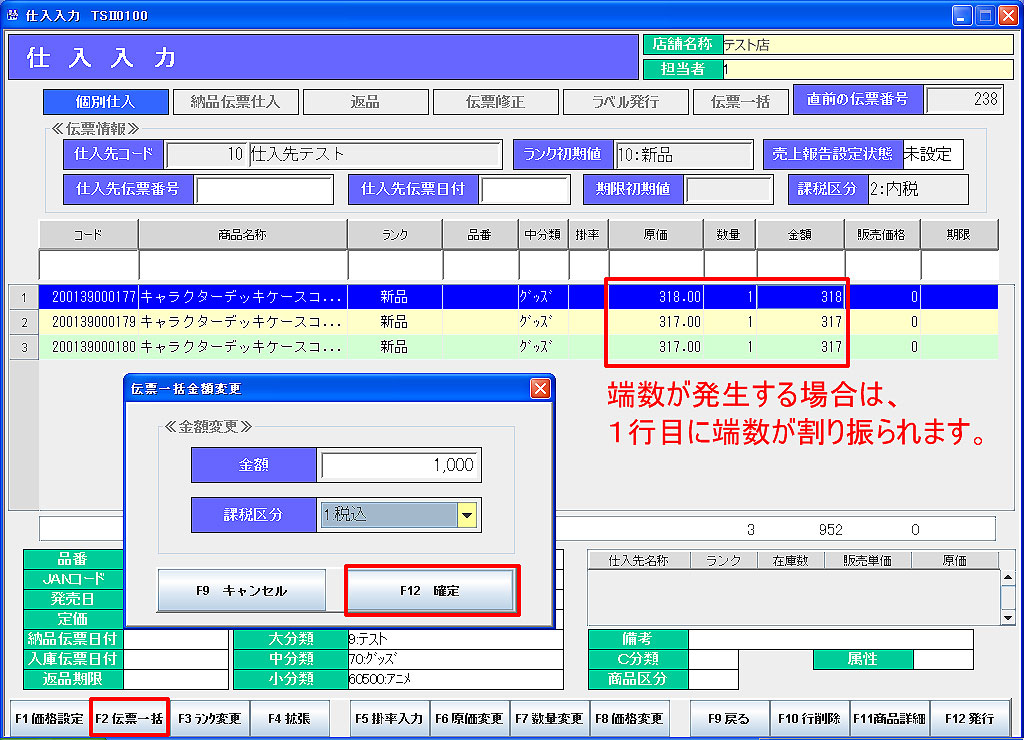This screenshot has height=740, width=1024.
Task: Click the 原価 column header
Action: (x=655, y=235)
